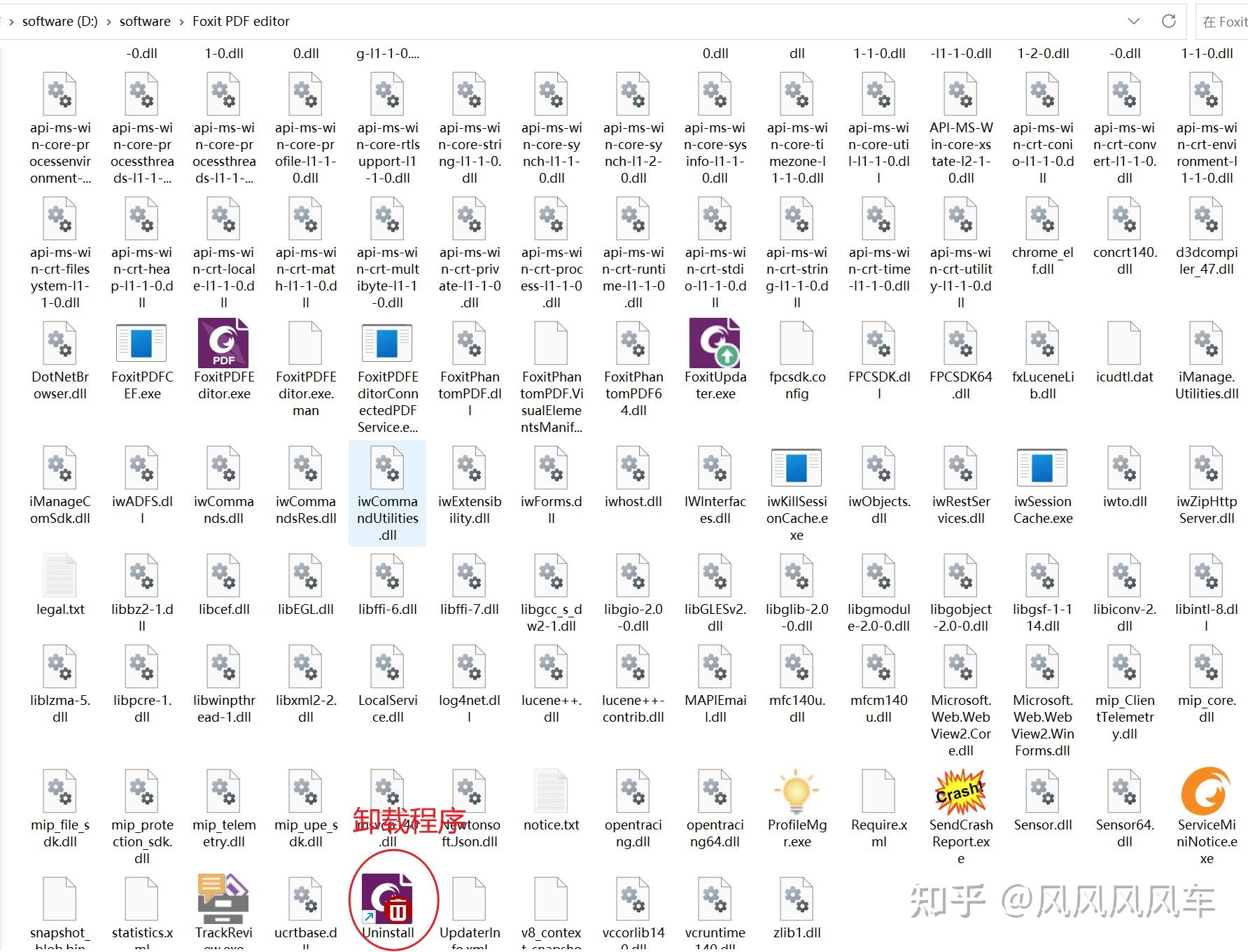Expand chevron after software (D:) breadcrumb
1248x952 pixels.
coord(108,22)
